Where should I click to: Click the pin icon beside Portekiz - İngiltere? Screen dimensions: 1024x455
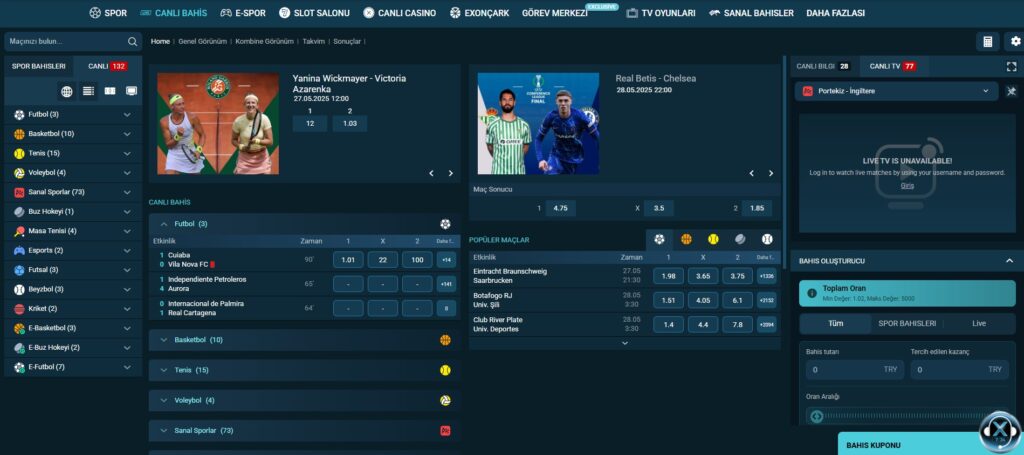(1012, 91)
